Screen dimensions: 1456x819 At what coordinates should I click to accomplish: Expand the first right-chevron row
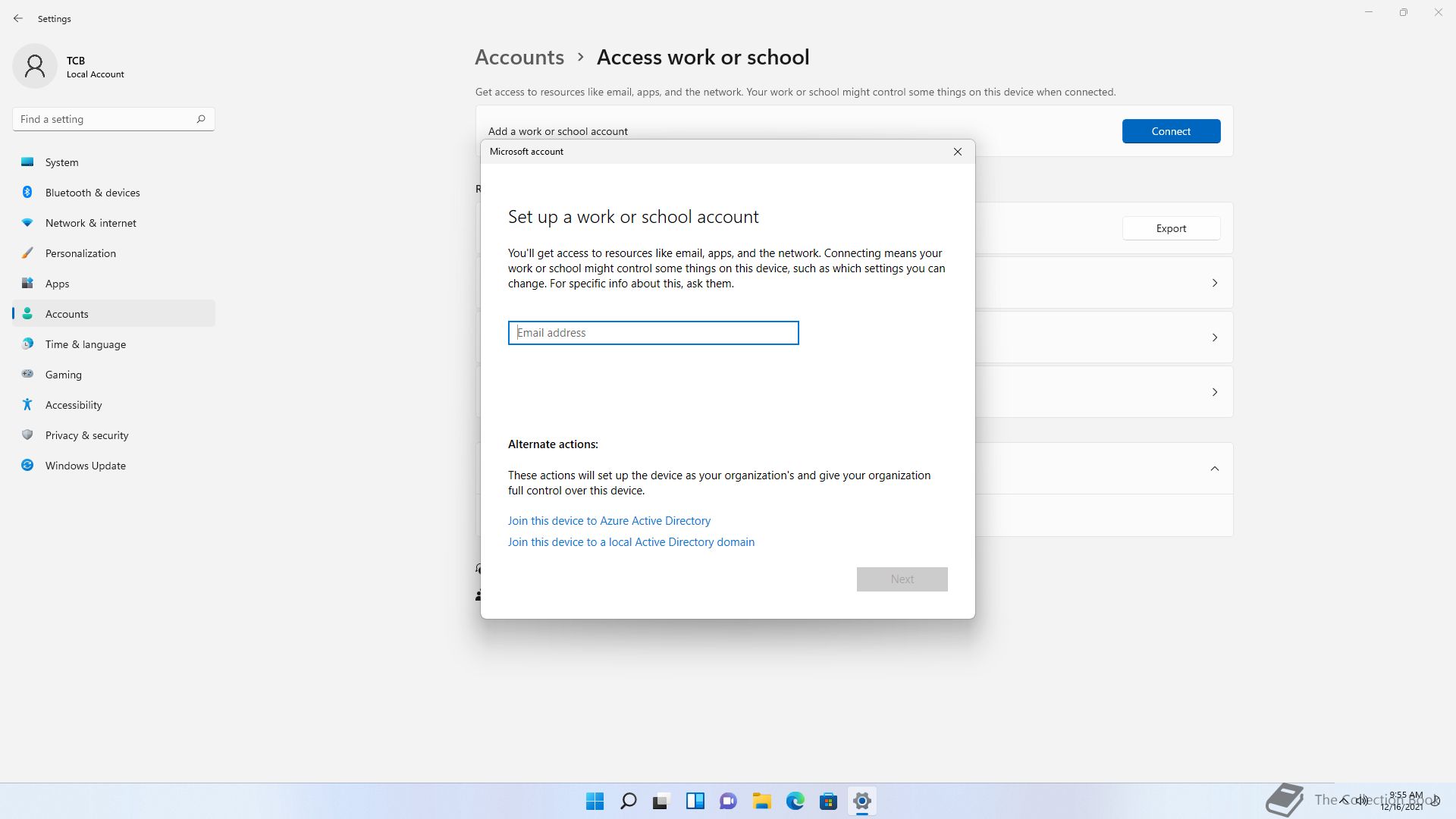tap(1214, 283)
